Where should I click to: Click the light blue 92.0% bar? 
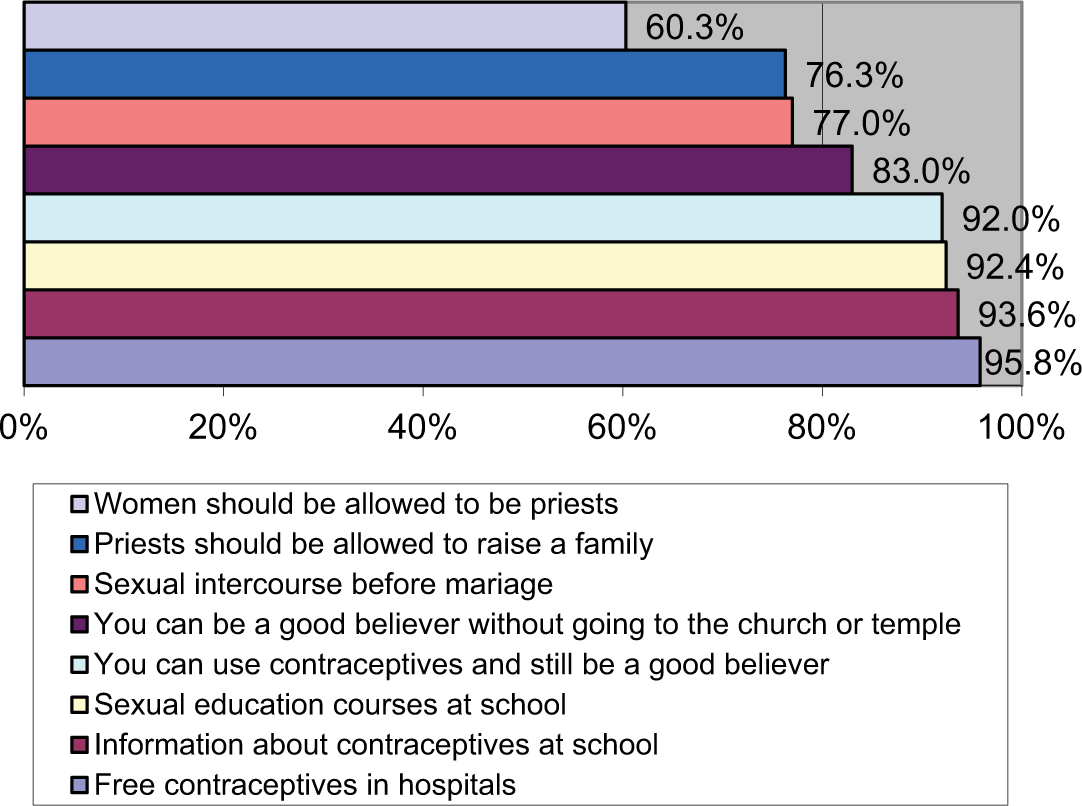coord(483,218)
